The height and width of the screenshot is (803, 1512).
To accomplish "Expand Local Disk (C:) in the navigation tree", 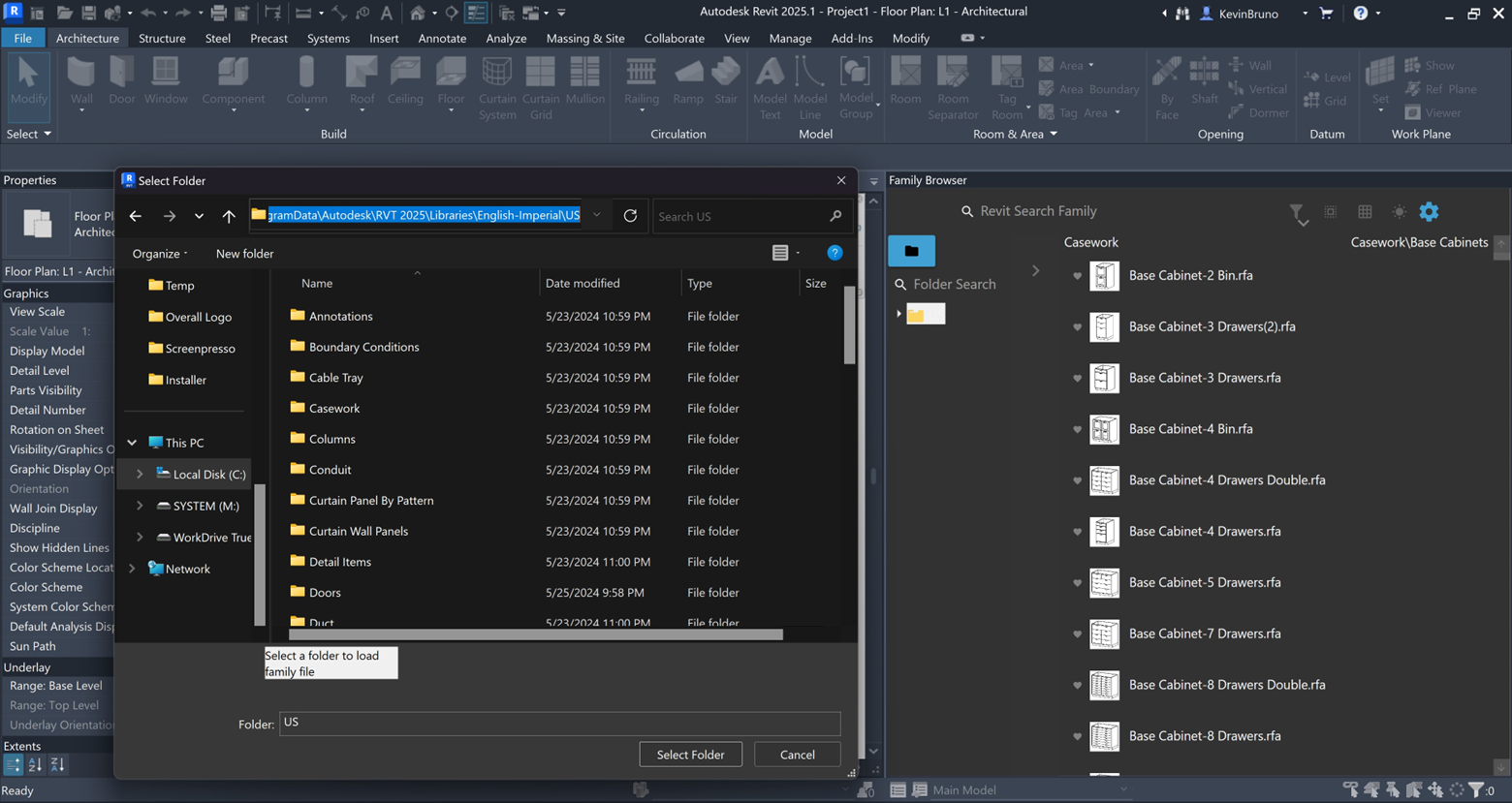I will coord(140,475).
